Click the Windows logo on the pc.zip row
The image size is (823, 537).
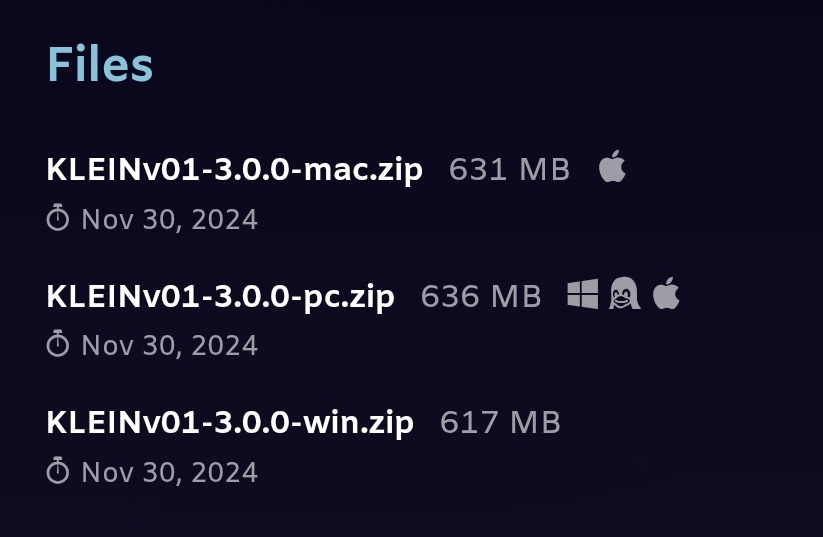pyautogui.click(x=583, y=293)
